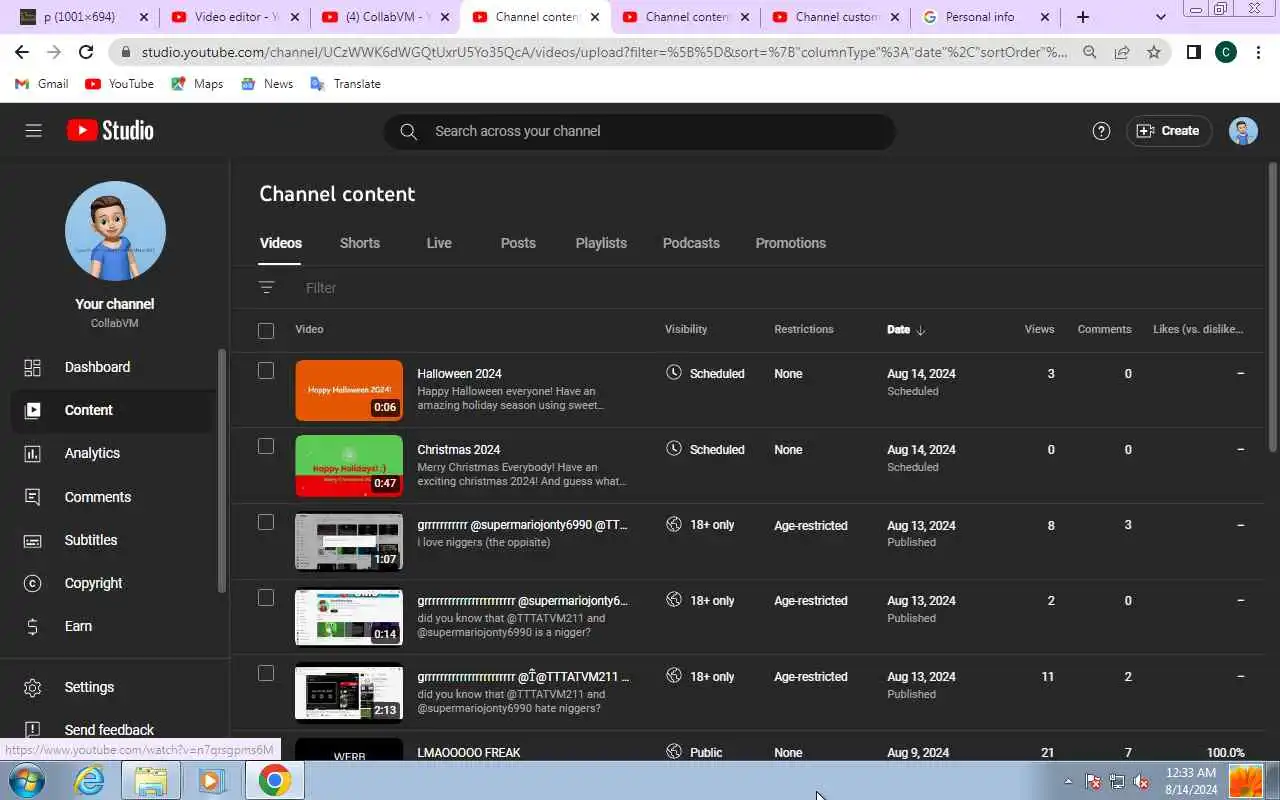The height and width of the screenshot is (800, 1280).
Task: Switch to the Videos tab
Action: [x=280, y=243]
